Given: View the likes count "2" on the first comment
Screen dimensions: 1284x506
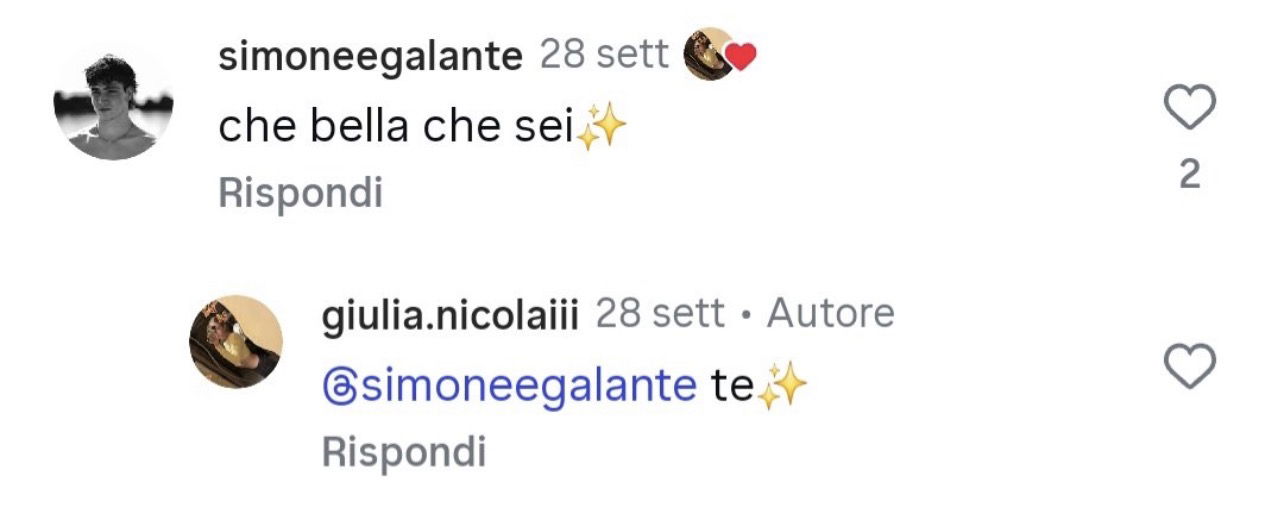Looking at the screenshot, I should [1189, 176].
